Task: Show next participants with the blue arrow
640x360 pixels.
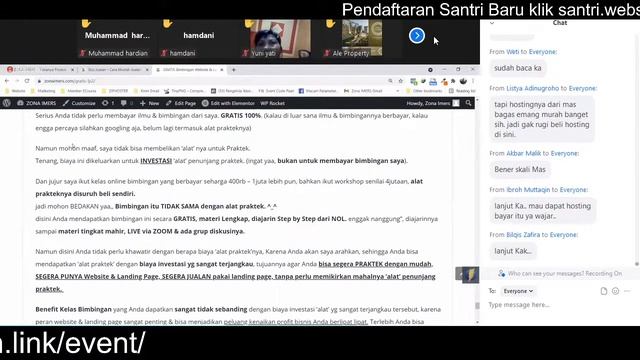Action: pos(417,36)
